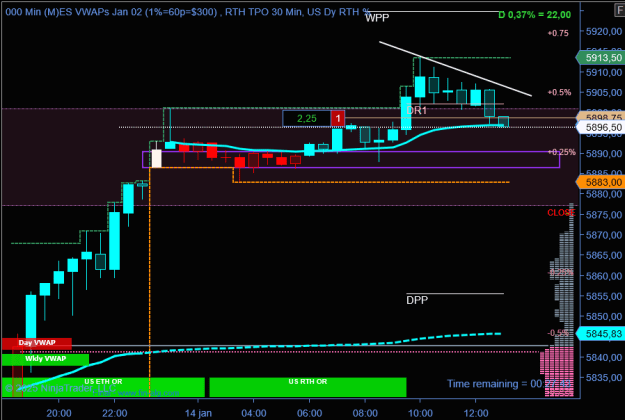Click the 5850,00 price axis label
Image resolution: width=625 pixels, height=420 pixels.
click(x=604, y=316)
